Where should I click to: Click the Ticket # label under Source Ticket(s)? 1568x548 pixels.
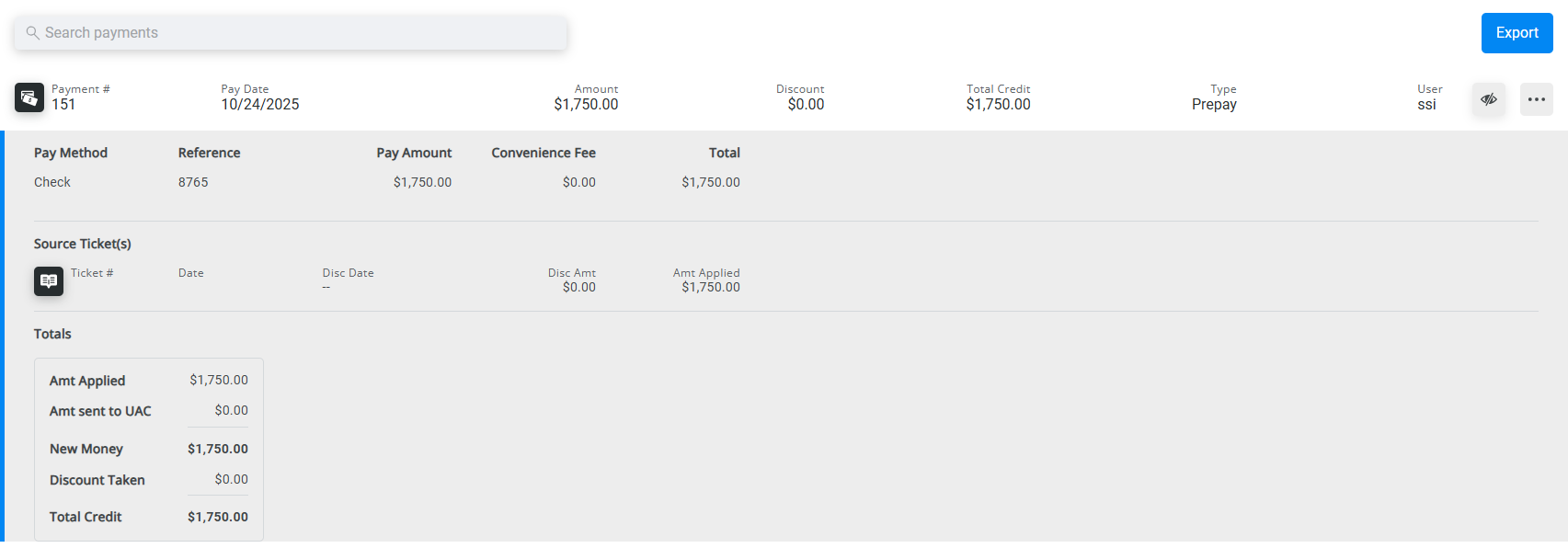pyautogui.click(x=92, y=273)
